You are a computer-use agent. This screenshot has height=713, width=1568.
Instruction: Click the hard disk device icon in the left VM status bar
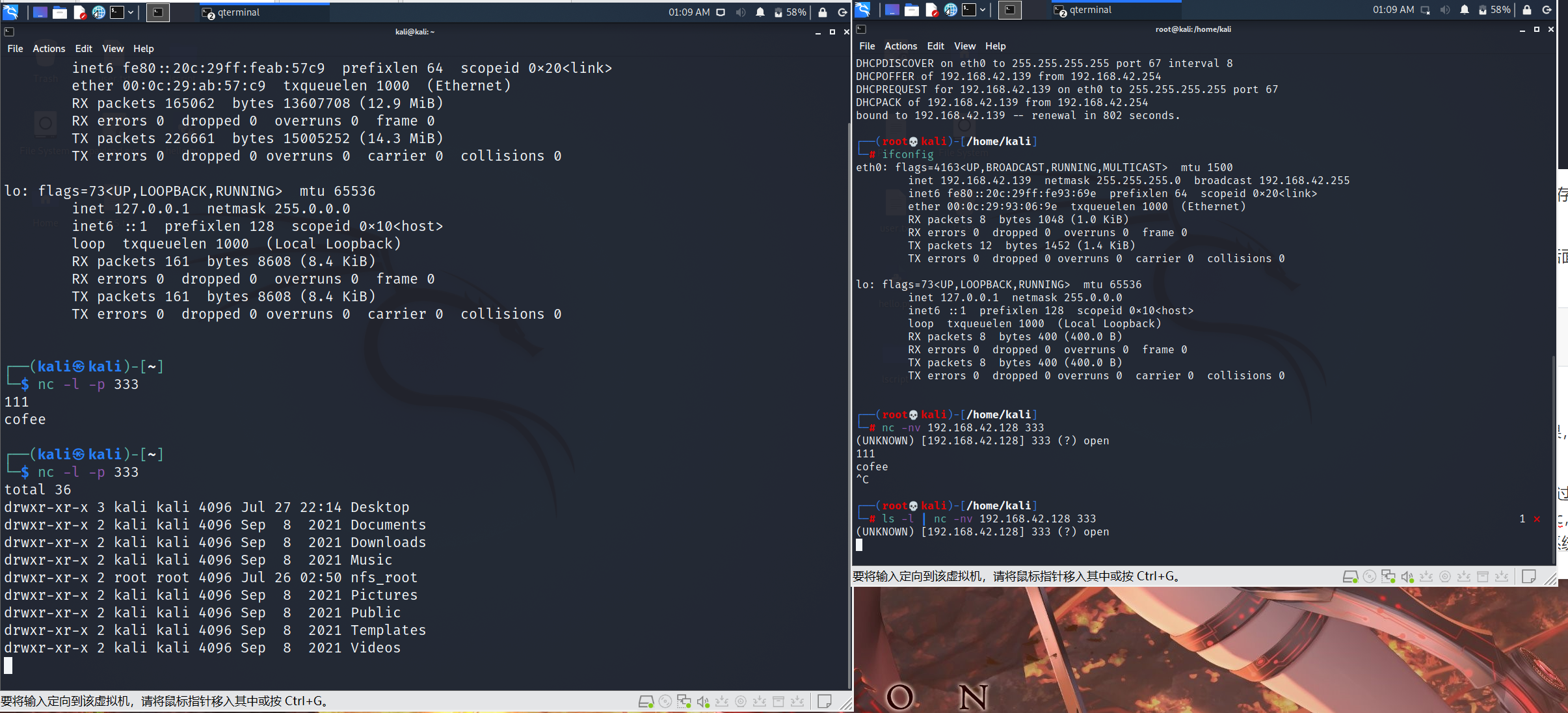(646, 701)
